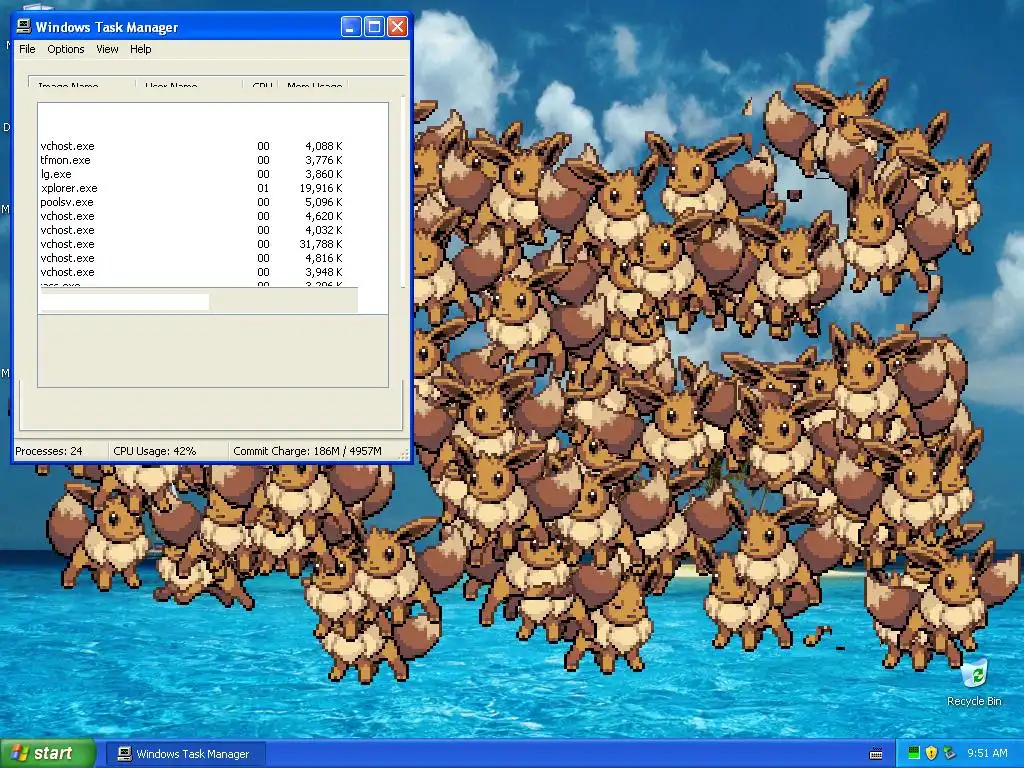Click the 3,948 K memory value
The width and height of the screenshot is (1024, 768).
pos(324,272)
